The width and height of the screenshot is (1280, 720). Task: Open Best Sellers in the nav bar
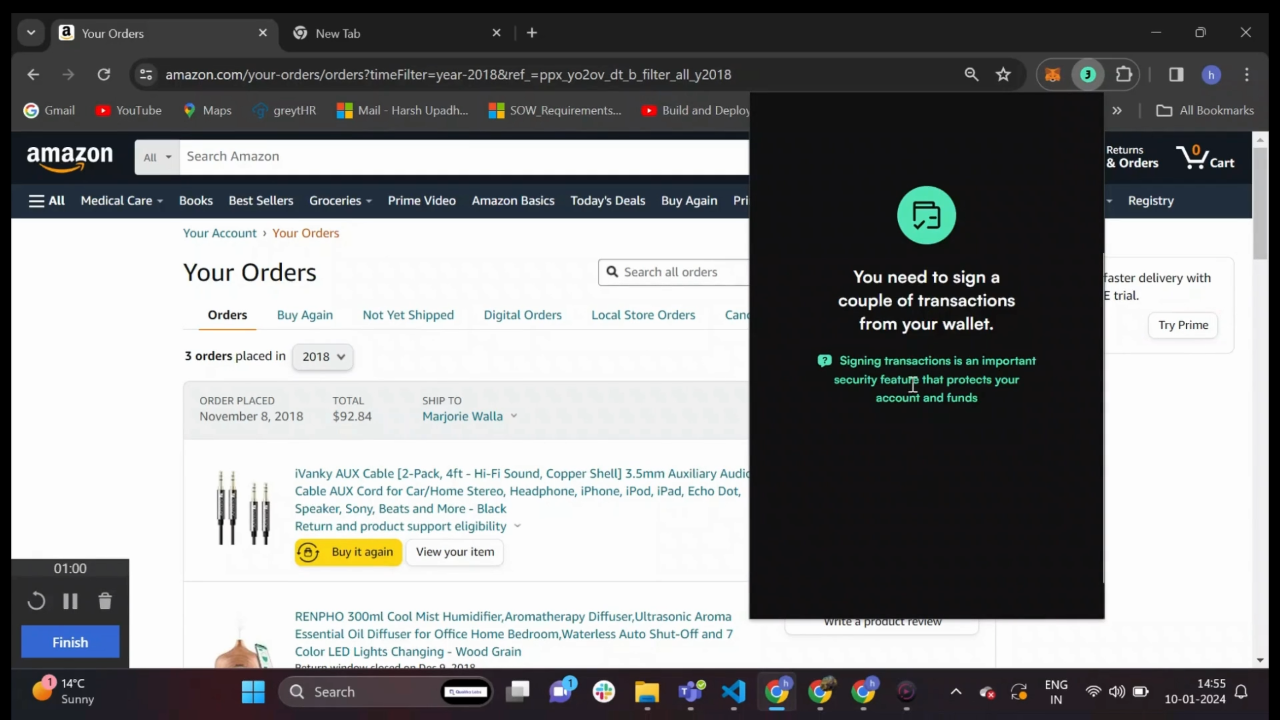261,201
